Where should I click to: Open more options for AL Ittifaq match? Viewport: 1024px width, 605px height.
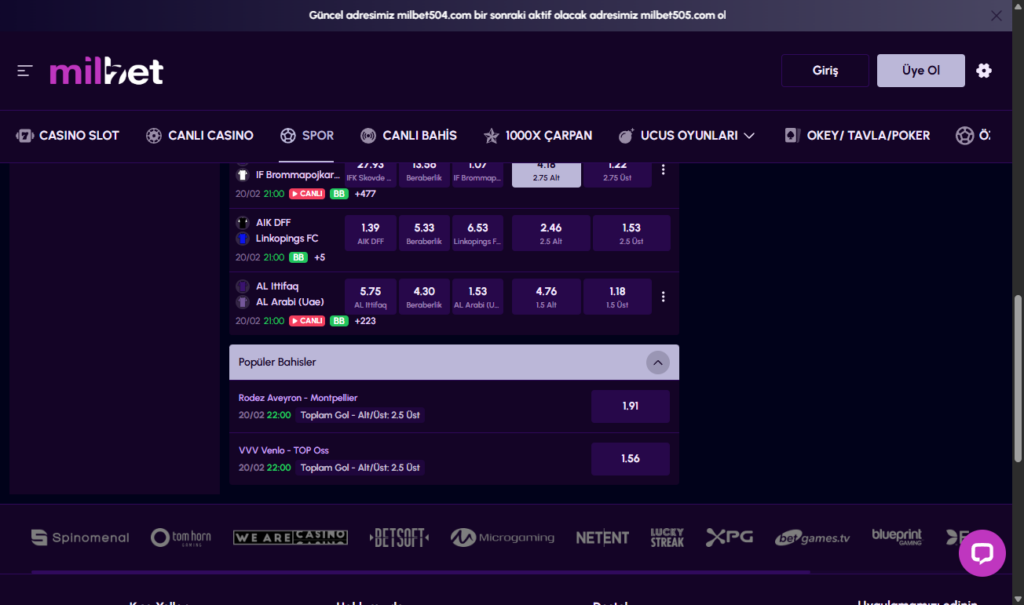(x=663, y=297)
